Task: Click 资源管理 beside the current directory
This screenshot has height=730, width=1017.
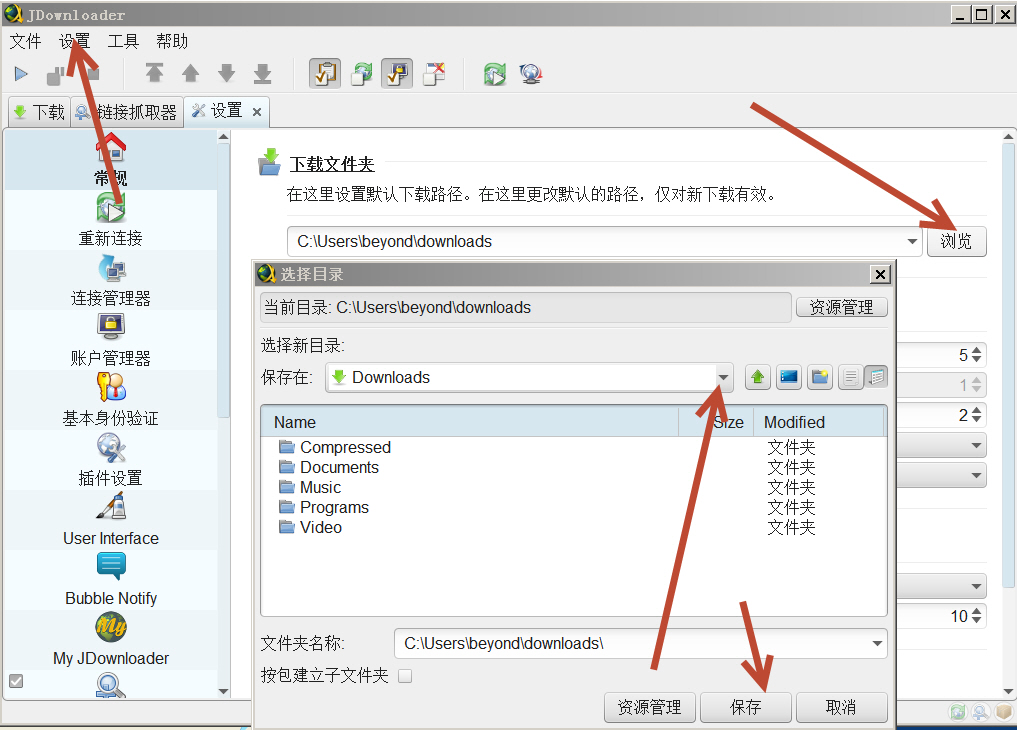Action: [841, 307]
